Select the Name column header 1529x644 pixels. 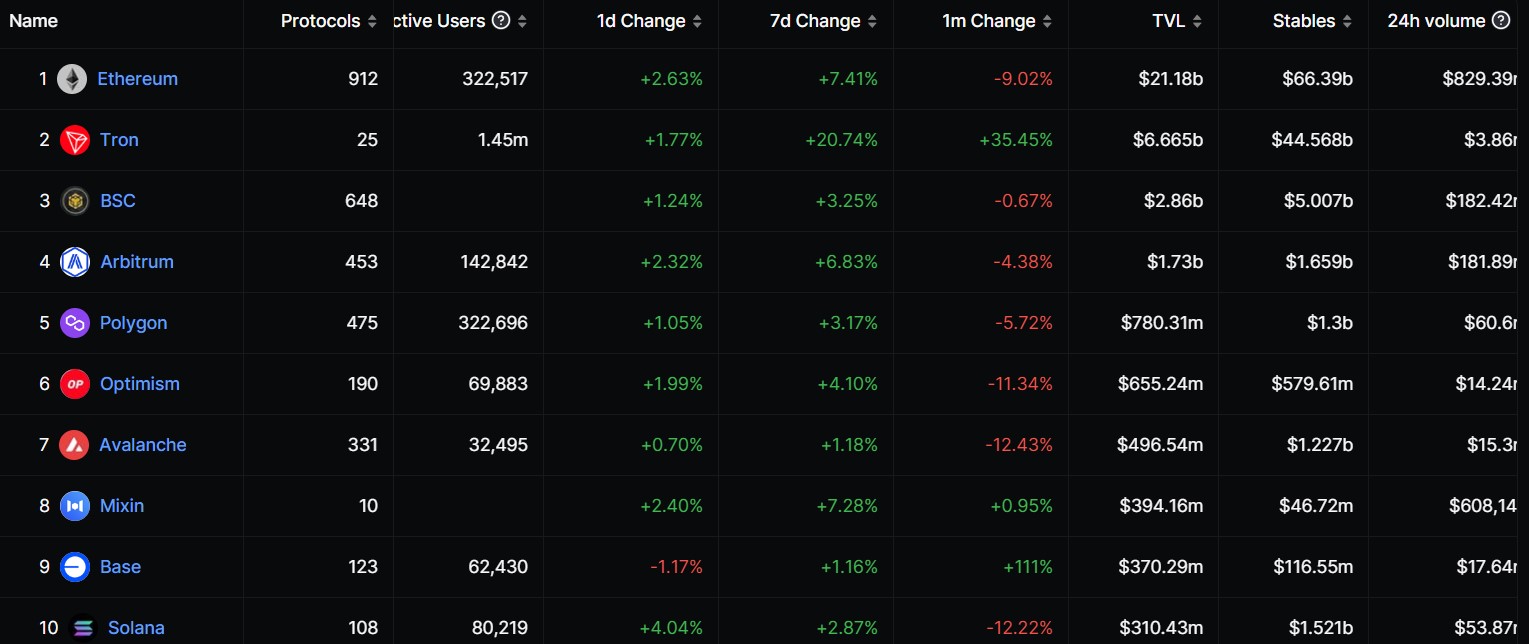pyautogui.click(x=33, y=20)
